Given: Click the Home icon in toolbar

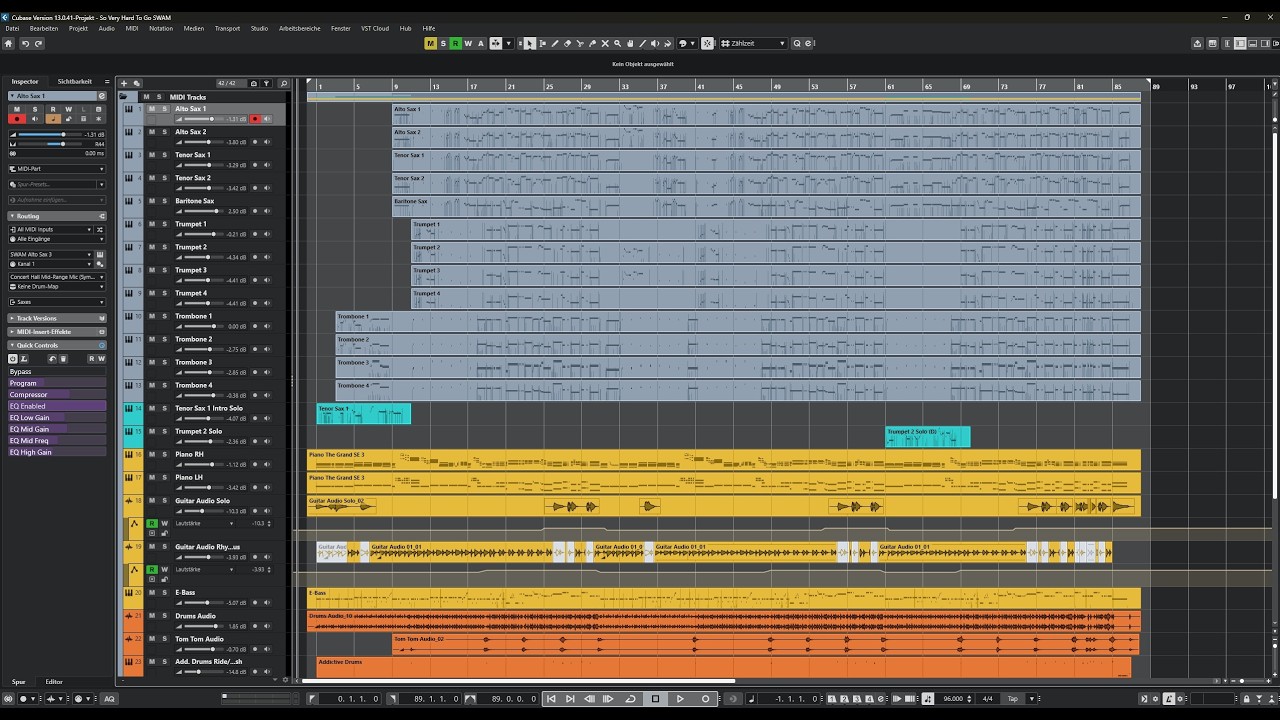Looking at the screenshot, I should tap(9, 43).
